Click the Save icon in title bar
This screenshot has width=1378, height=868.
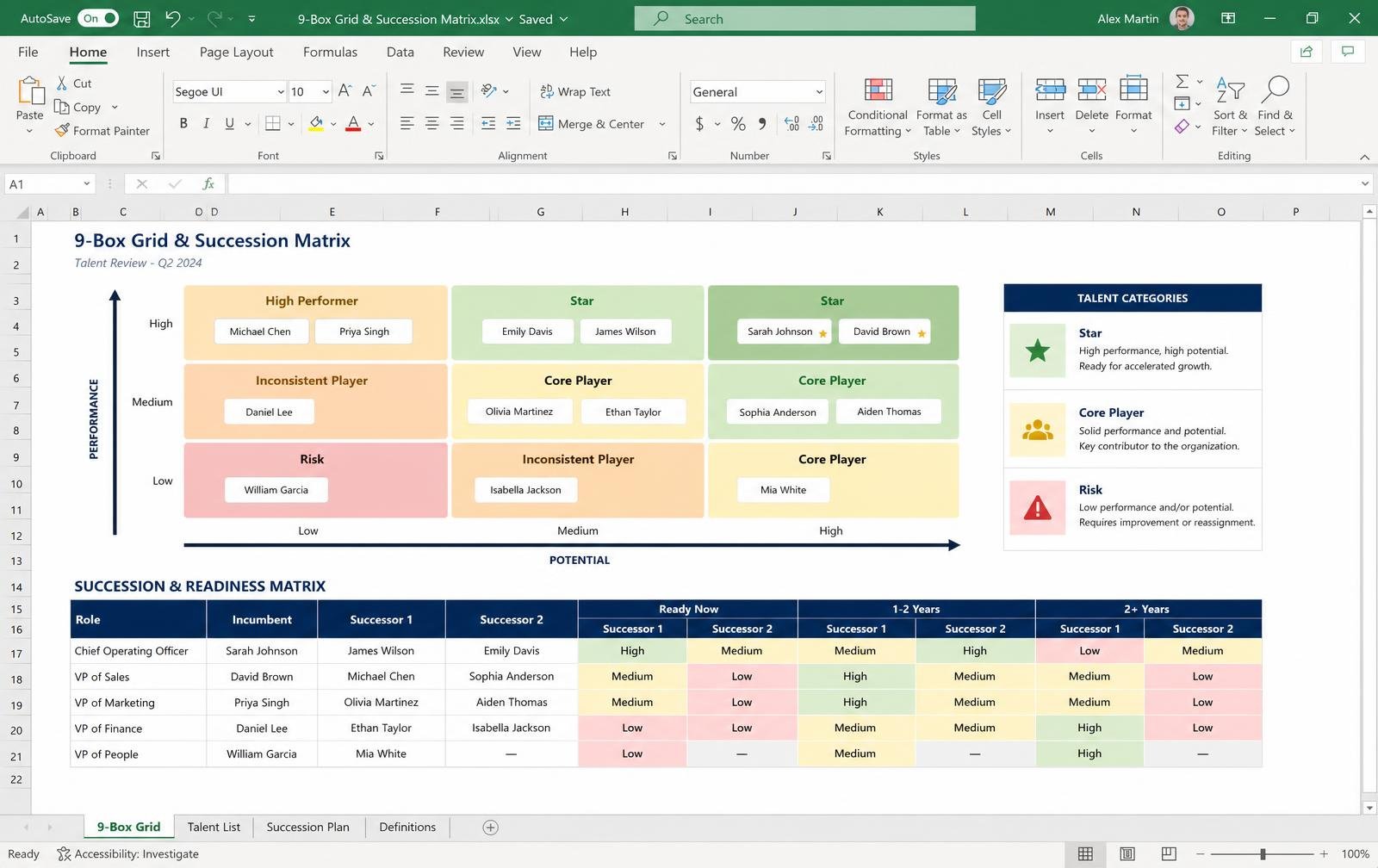coord(142,18)
